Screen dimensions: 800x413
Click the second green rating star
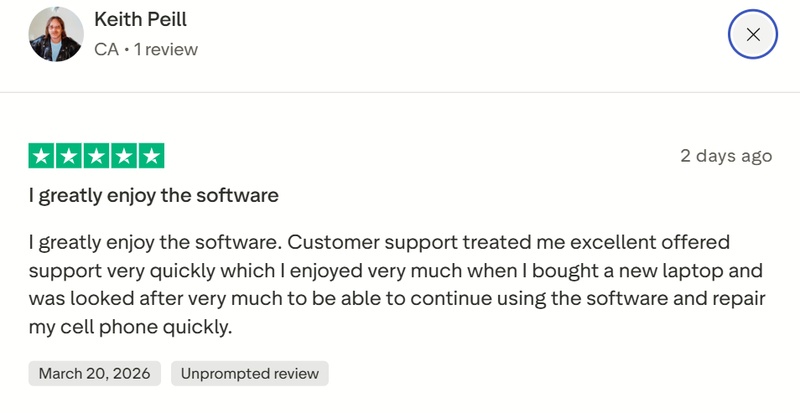pos(69,156)
